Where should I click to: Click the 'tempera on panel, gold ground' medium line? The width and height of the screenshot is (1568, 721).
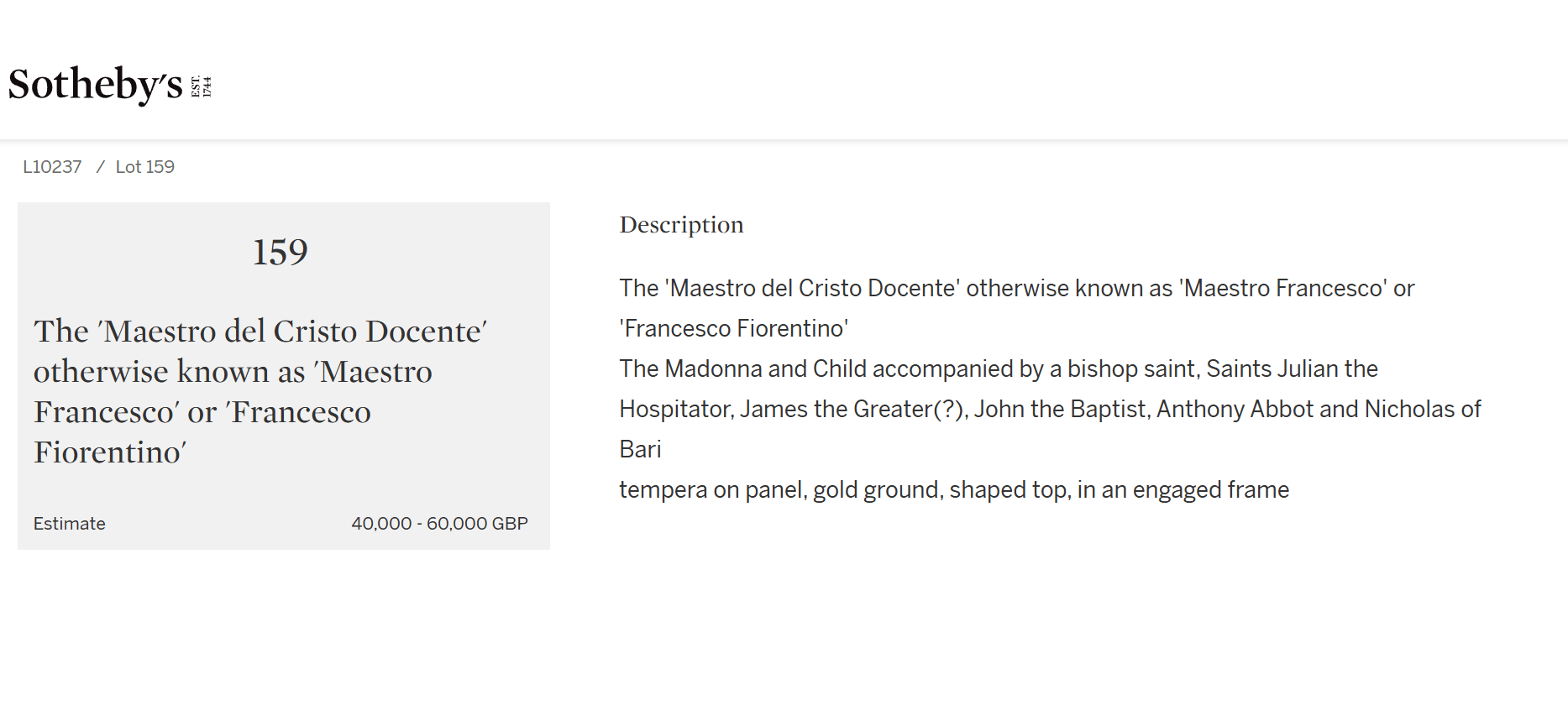pos(954,490)
